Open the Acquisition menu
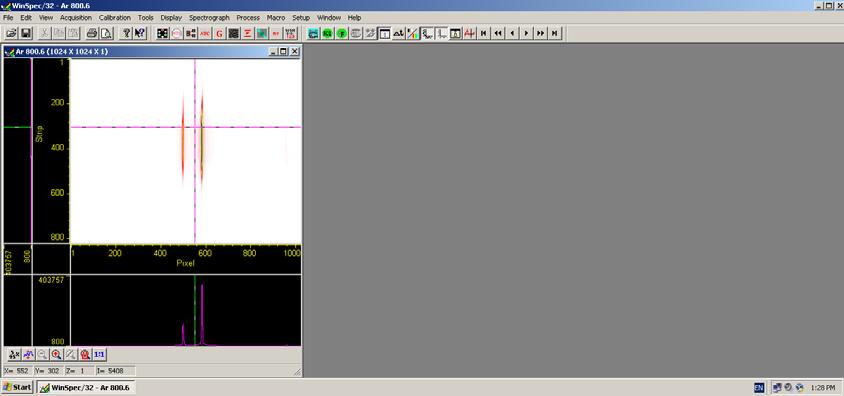Screen dimensions: 844x396 click(76, 18)
